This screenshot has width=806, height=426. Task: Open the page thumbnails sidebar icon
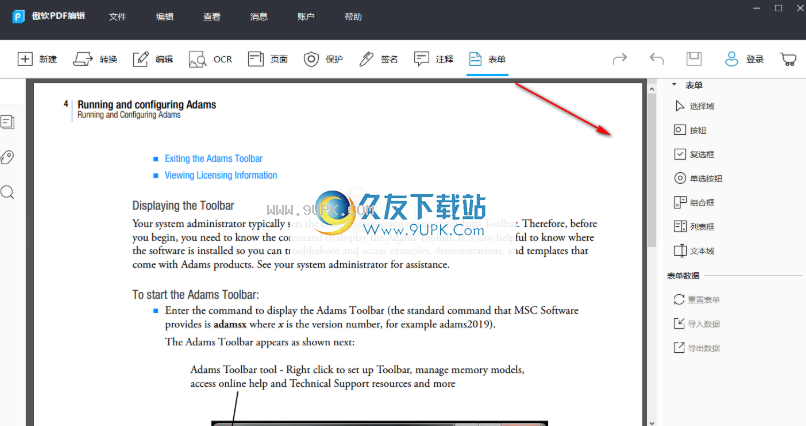(8, 122)
